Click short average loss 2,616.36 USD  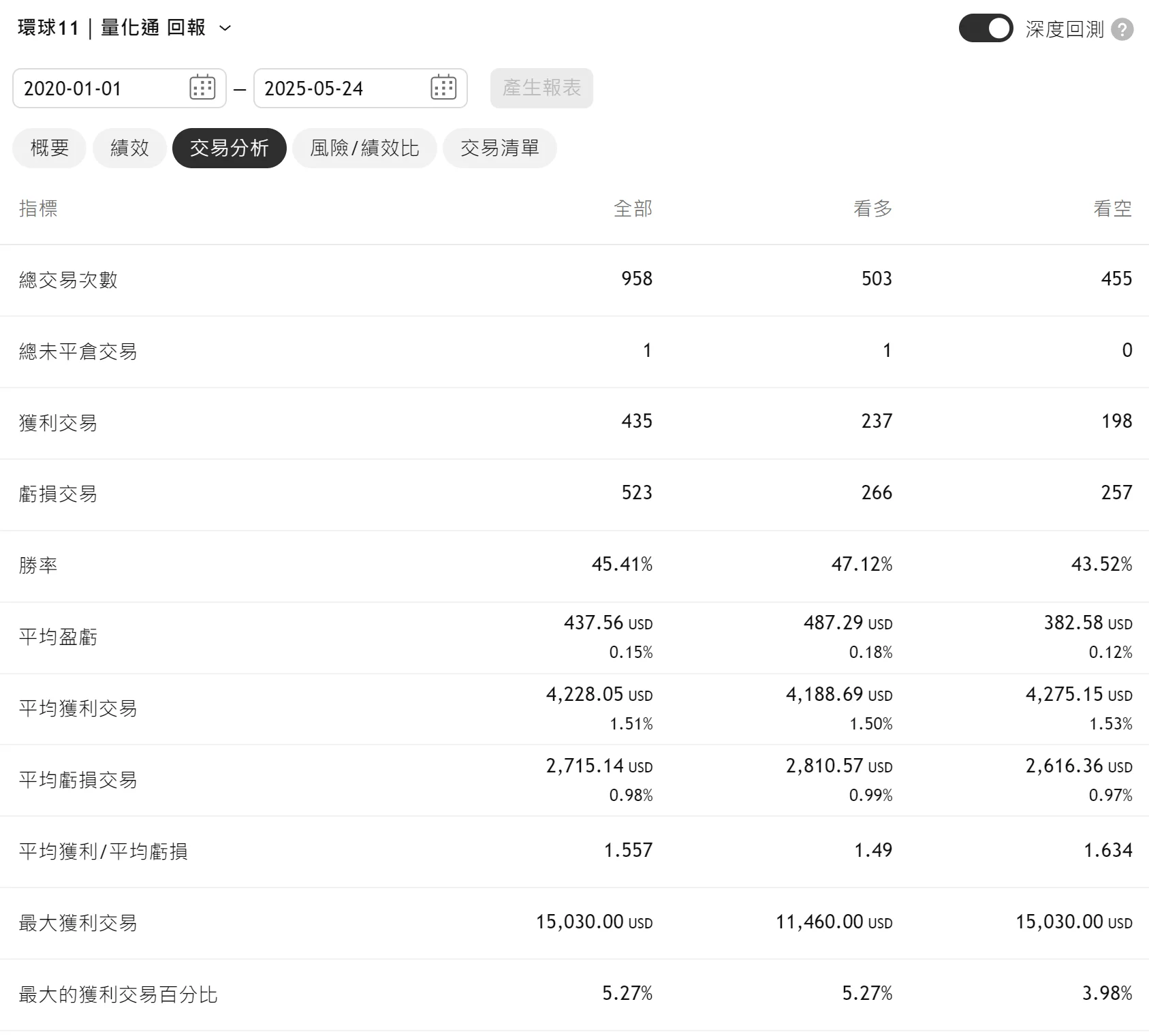1079,766
